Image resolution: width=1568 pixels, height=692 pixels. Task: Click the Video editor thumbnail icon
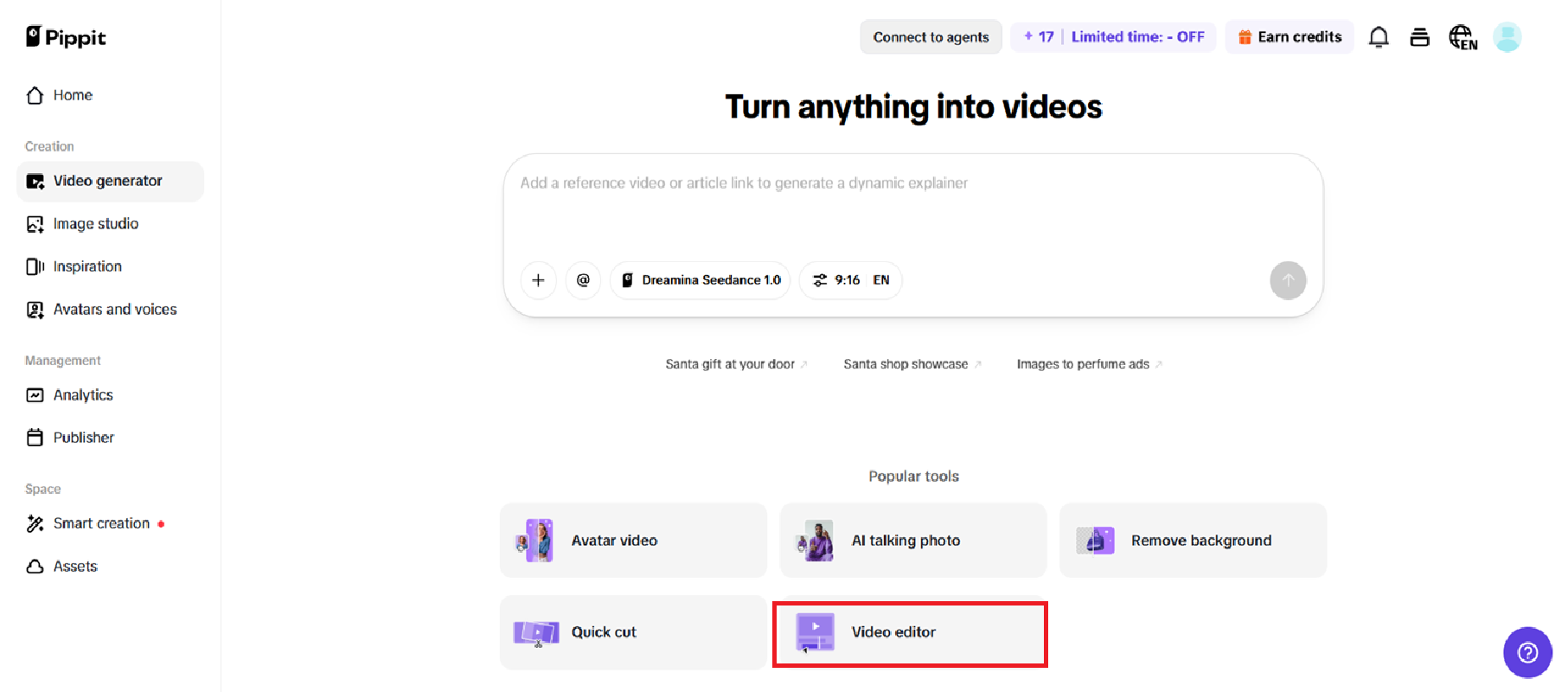(x=815, y=632)
